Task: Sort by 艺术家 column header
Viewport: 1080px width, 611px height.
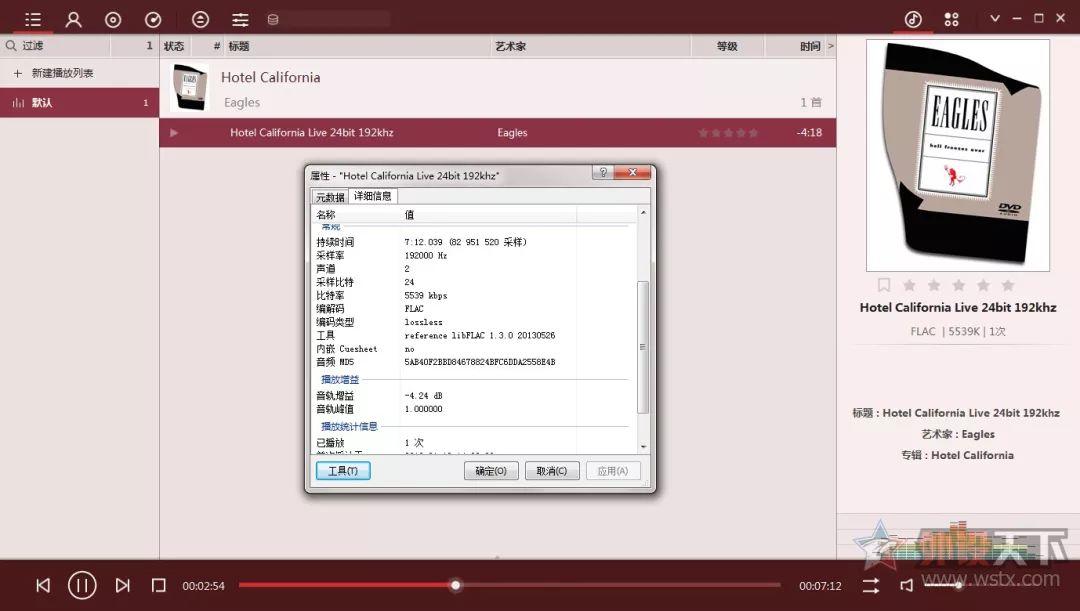Action: [x=510, y=46]
